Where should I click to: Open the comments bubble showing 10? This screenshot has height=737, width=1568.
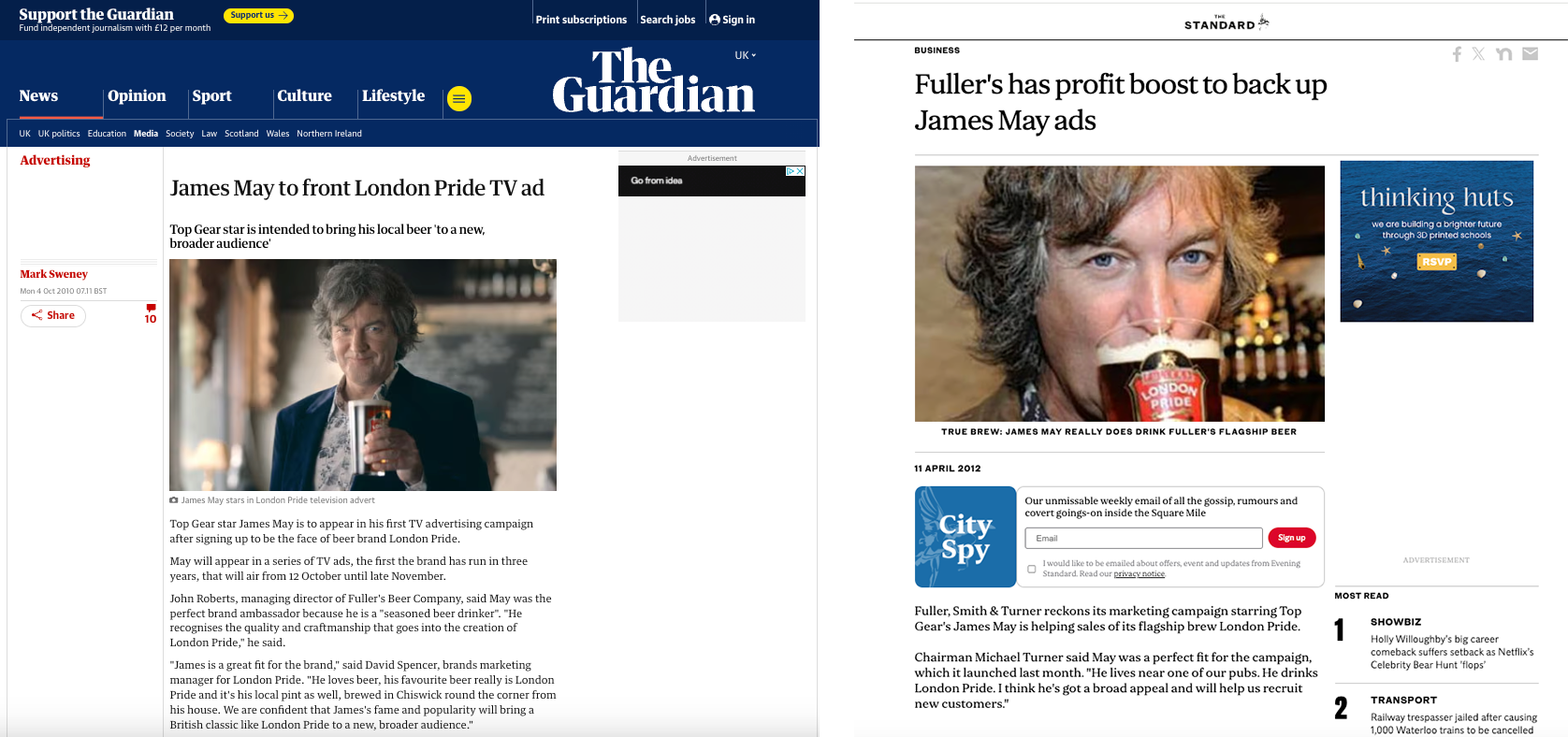click(x=151, y=313)
